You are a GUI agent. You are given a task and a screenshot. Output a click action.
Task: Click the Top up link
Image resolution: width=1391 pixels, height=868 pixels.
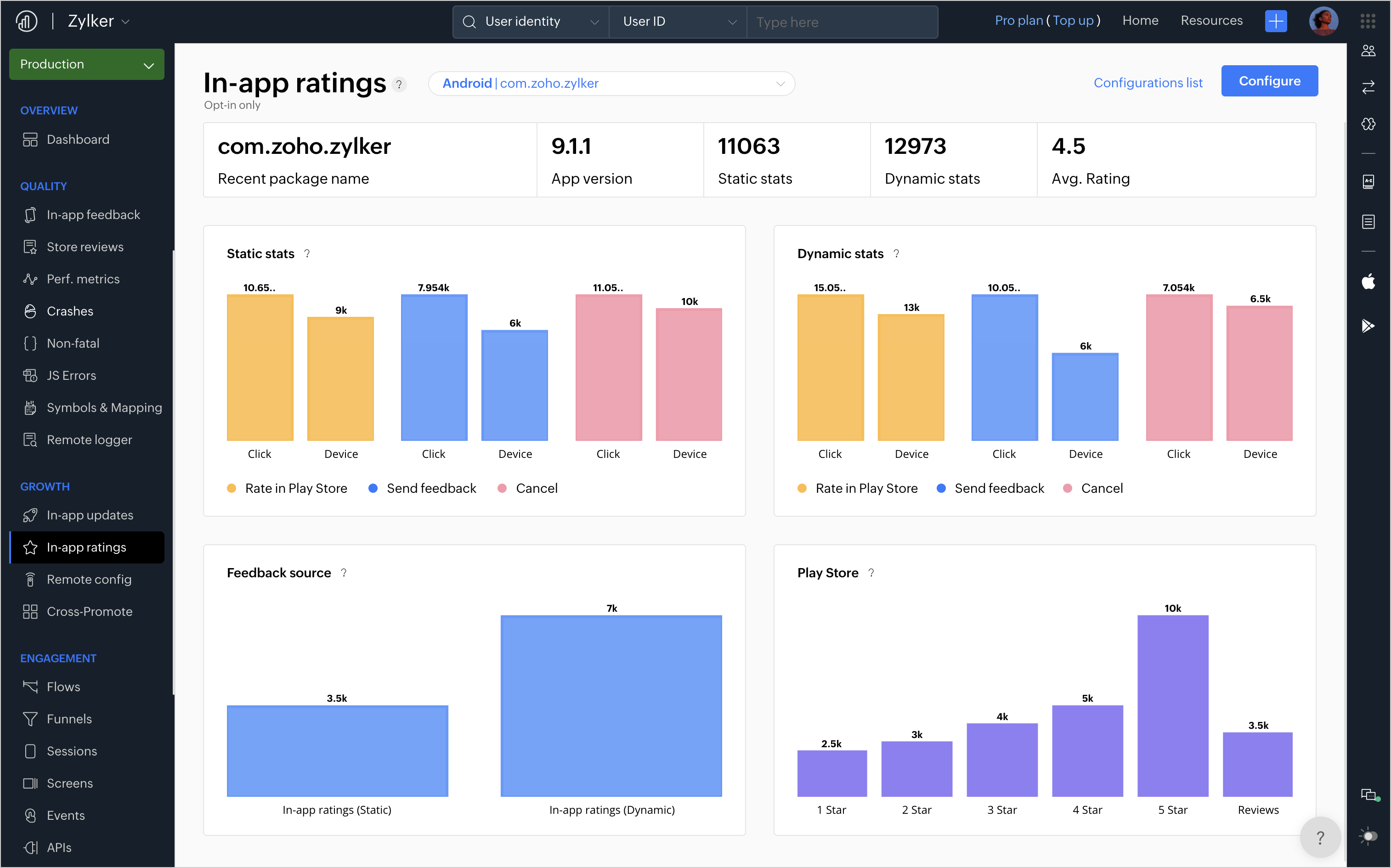(1073, 21)
